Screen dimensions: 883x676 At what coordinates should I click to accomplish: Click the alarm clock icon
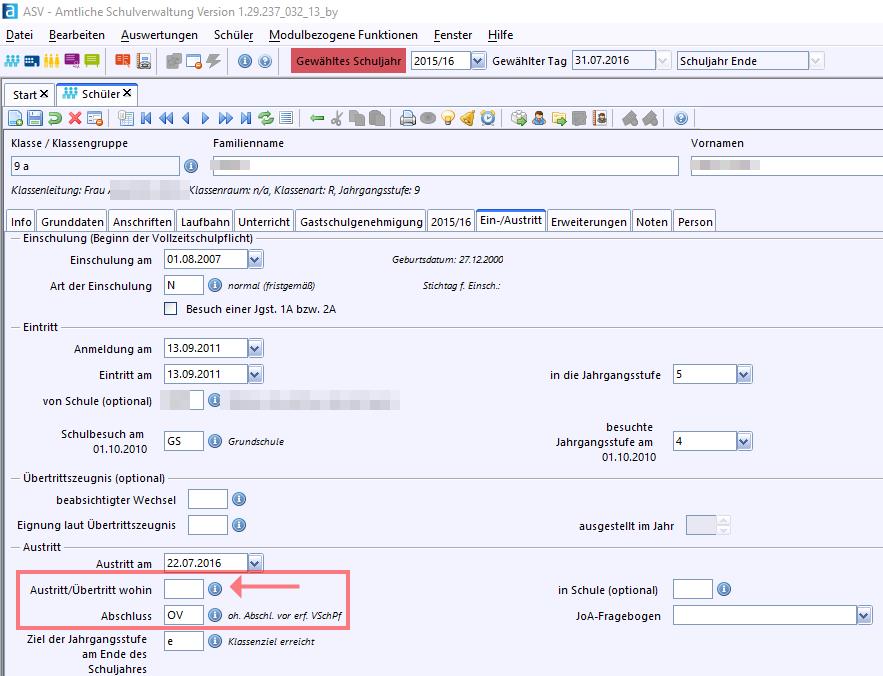[488, 118]
